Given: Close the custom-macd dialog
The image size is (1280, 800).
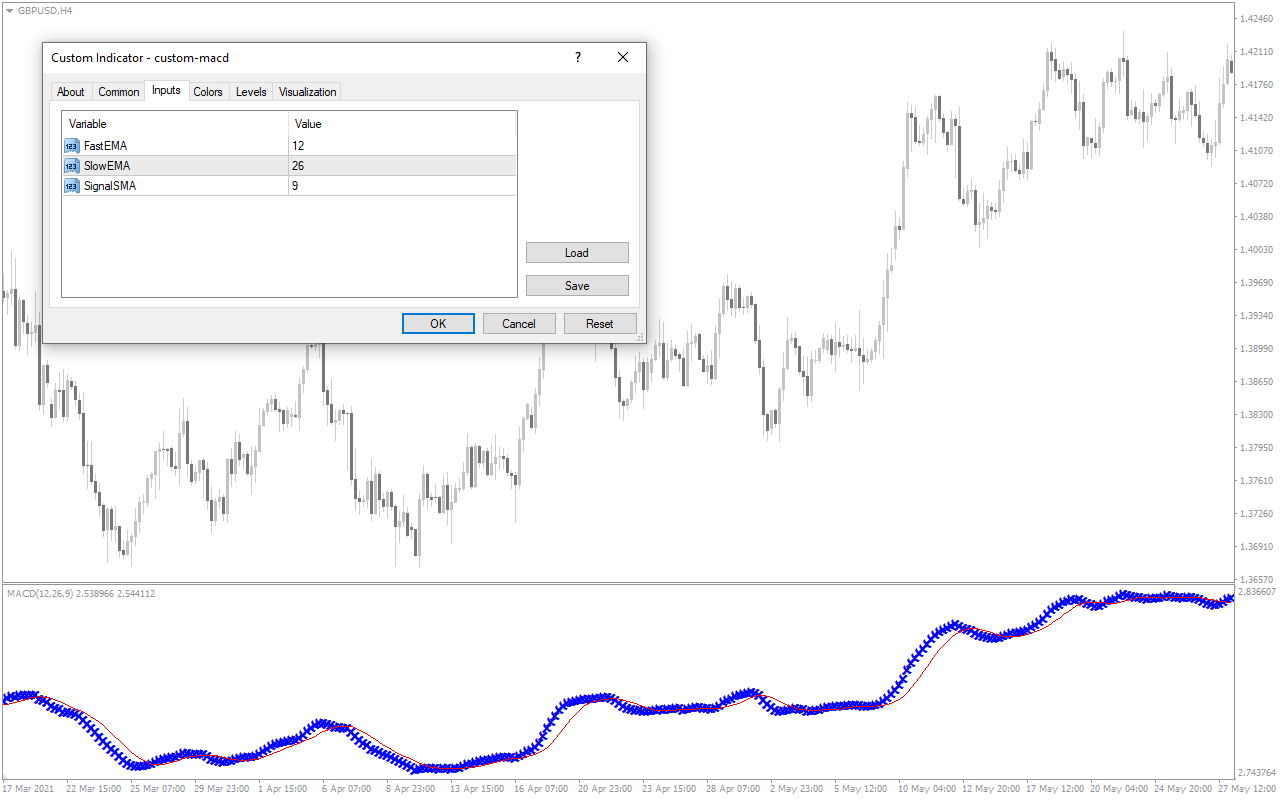Looking at the screenshot, I should (x=623, y=58).
